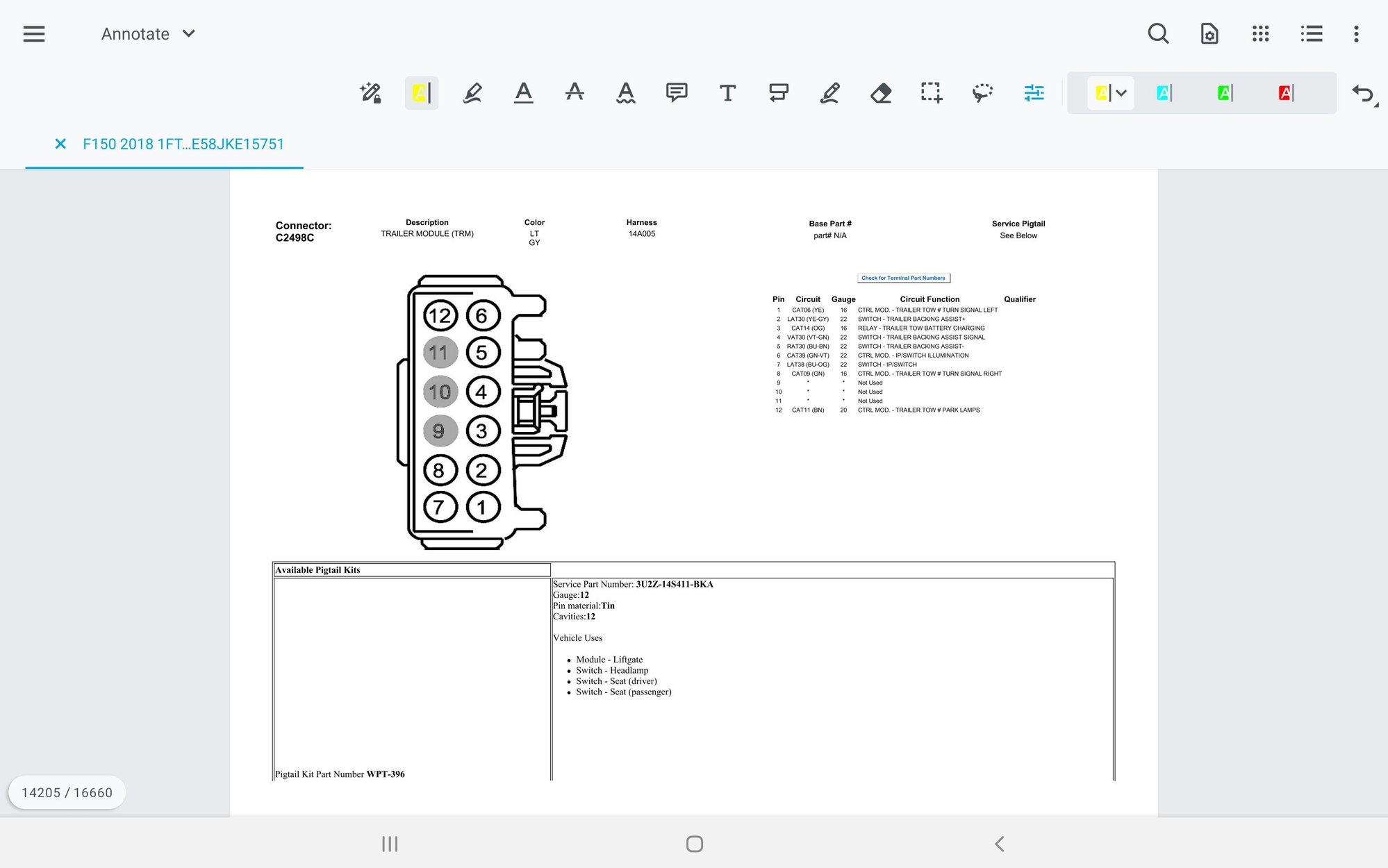The width and height of the screenshot is (1388, 868).
Task: Expand the Annotate mode dropdown
Action: coord(188,33)
